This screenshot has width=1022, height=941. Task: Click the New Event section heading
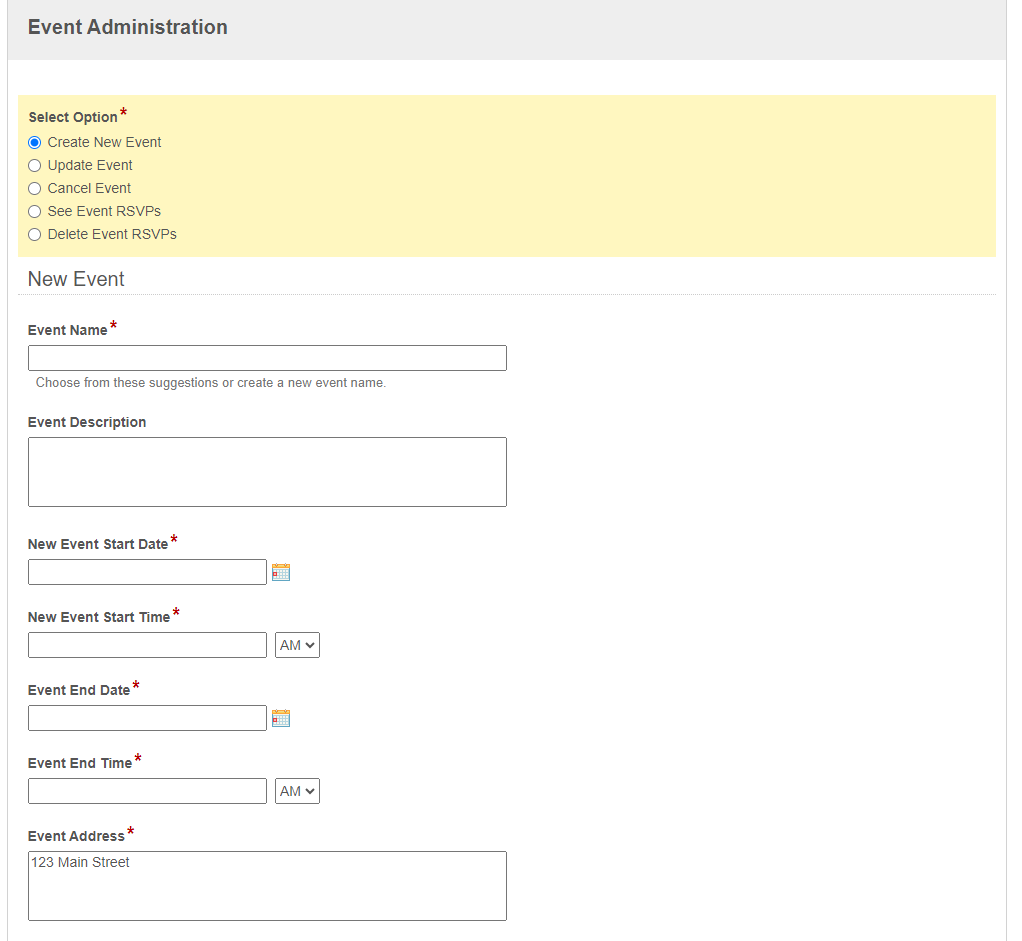coord(76,279)
